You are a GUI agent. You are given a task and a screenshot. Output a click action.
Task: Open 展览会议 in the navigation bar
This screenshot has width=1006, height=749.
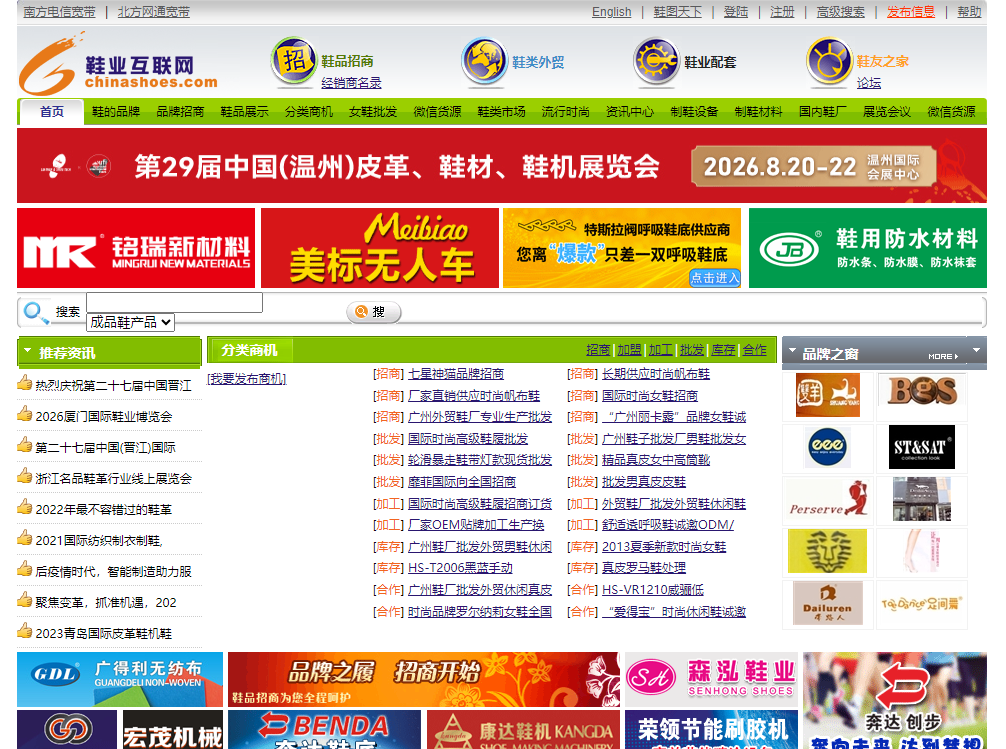coord(887,112)
